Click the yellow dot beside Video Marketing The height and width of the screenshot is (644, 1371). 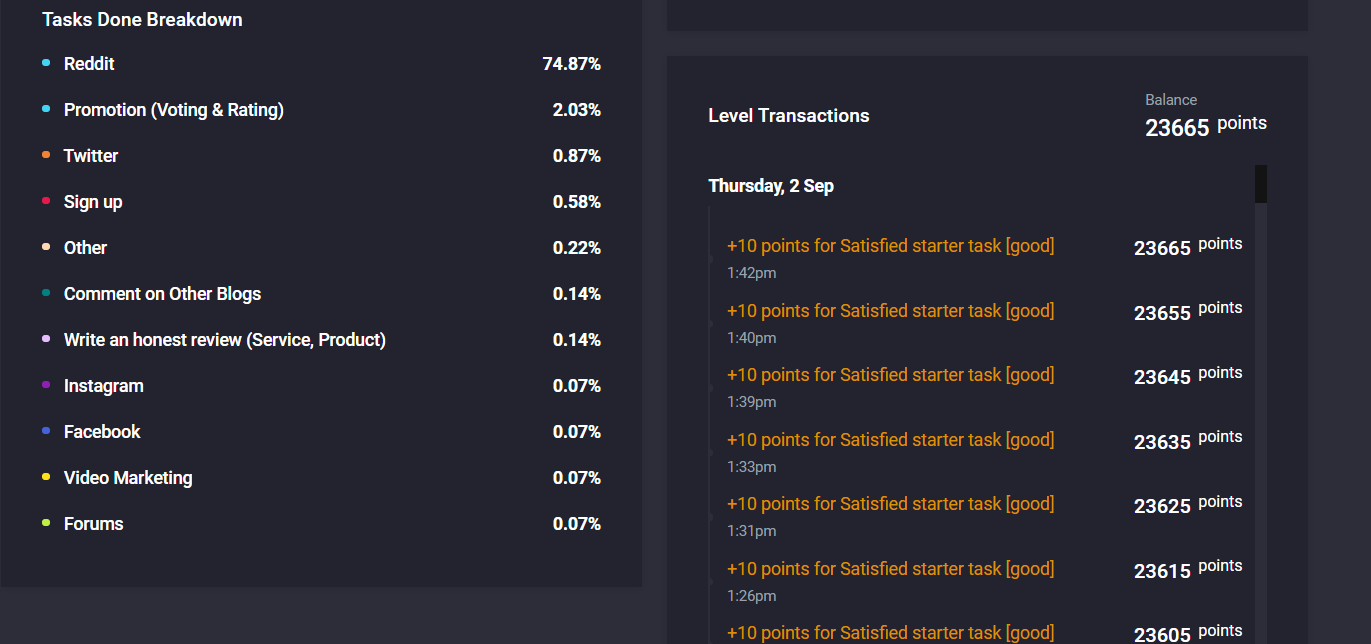[x=46, y=477]
